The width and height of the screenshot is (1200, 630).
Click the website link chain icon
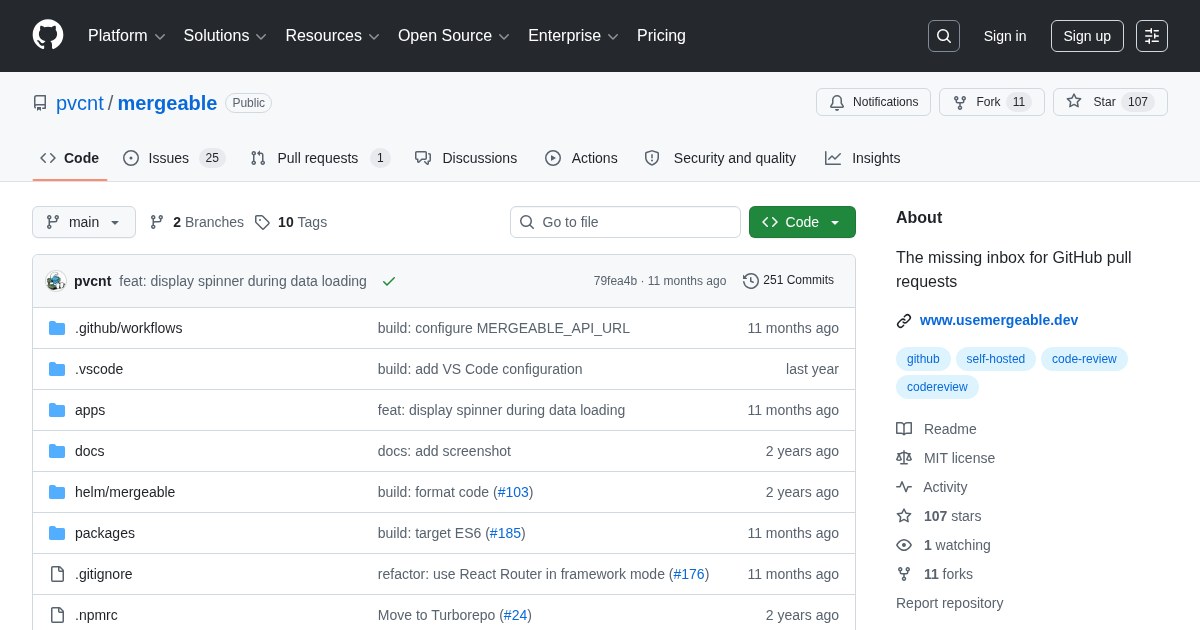click(904, 321)
